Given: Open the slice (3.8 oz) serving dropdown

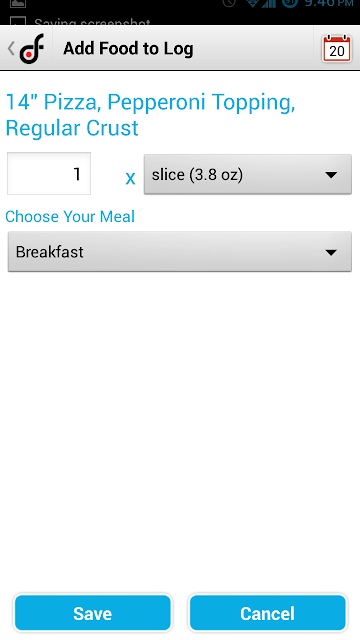Looking at the screenshot, I should [x=247, y=175].
